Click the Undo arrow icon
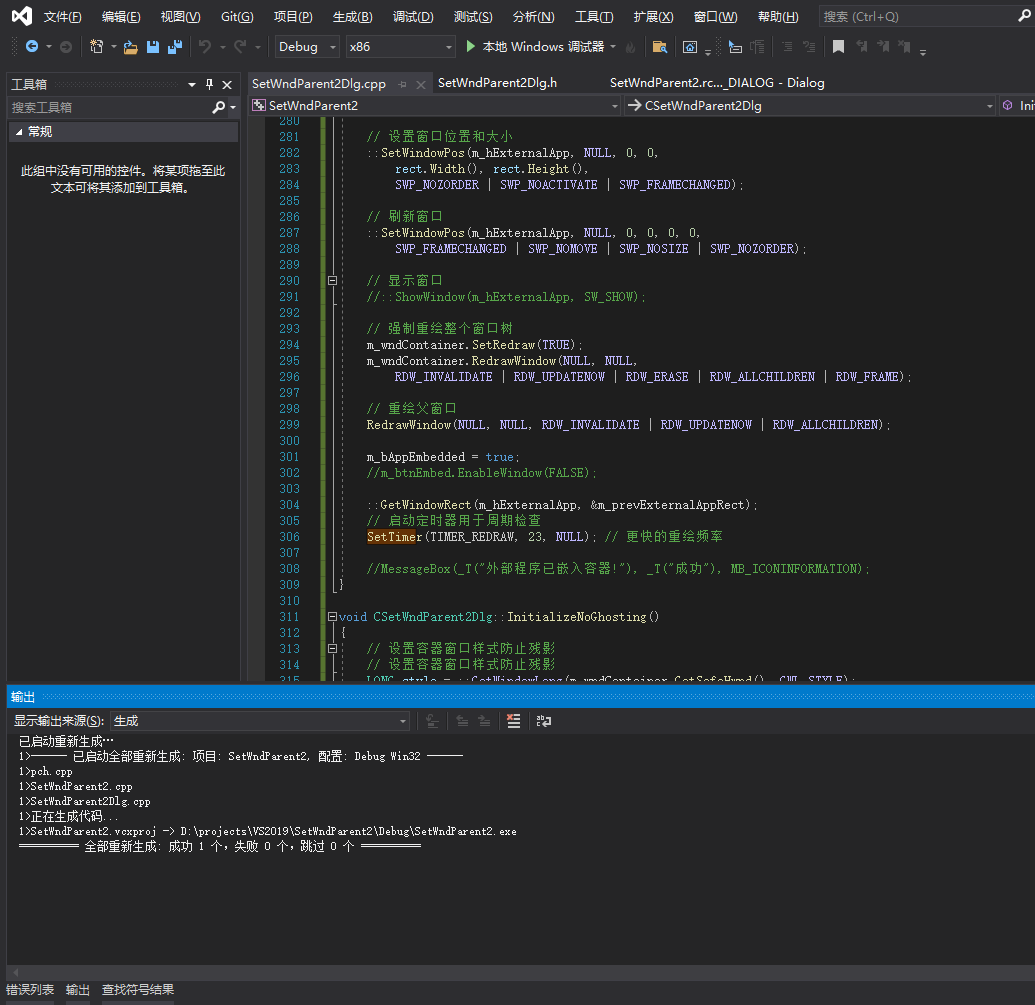1035x1005 pixels. pyautogui.click(x=205, y=46)
